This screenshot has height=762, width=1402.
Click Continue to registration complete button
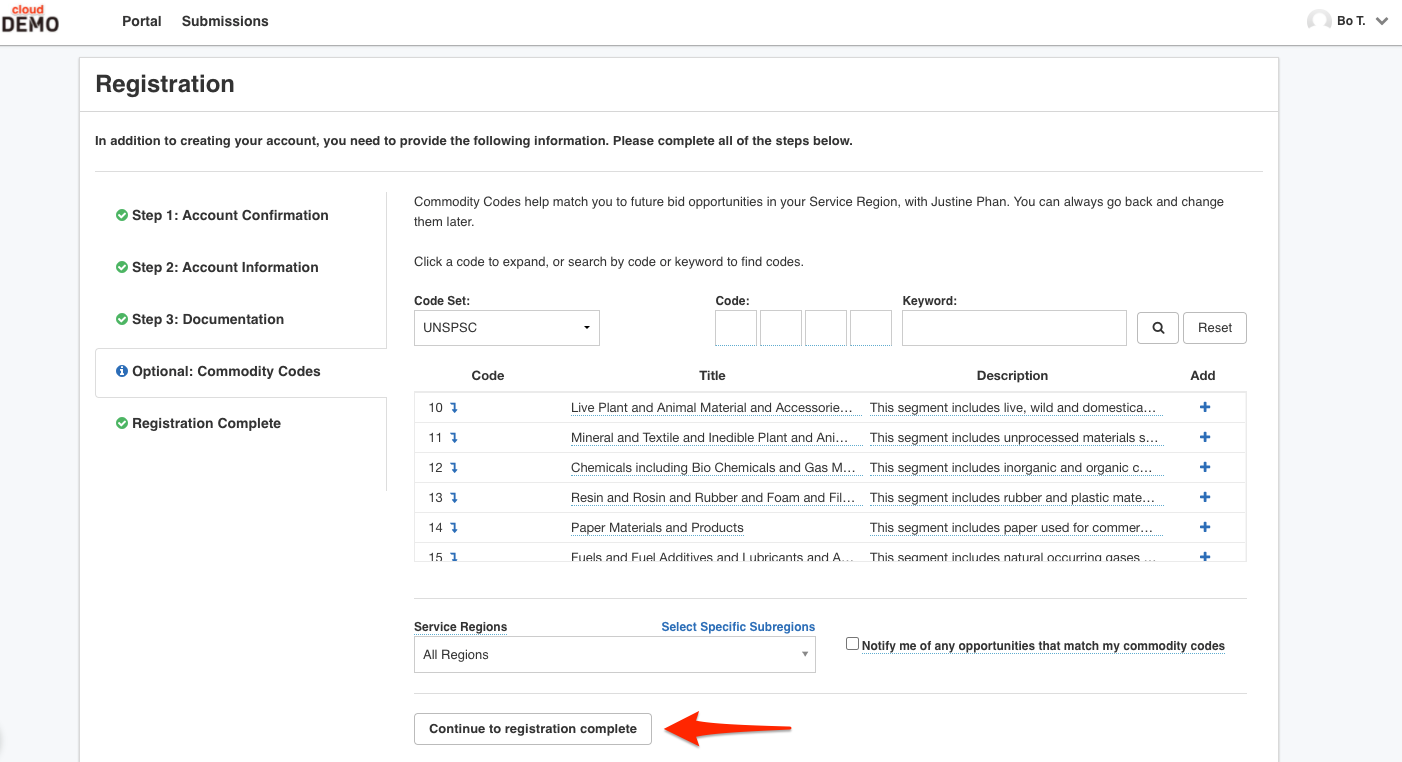click(533, 729)
